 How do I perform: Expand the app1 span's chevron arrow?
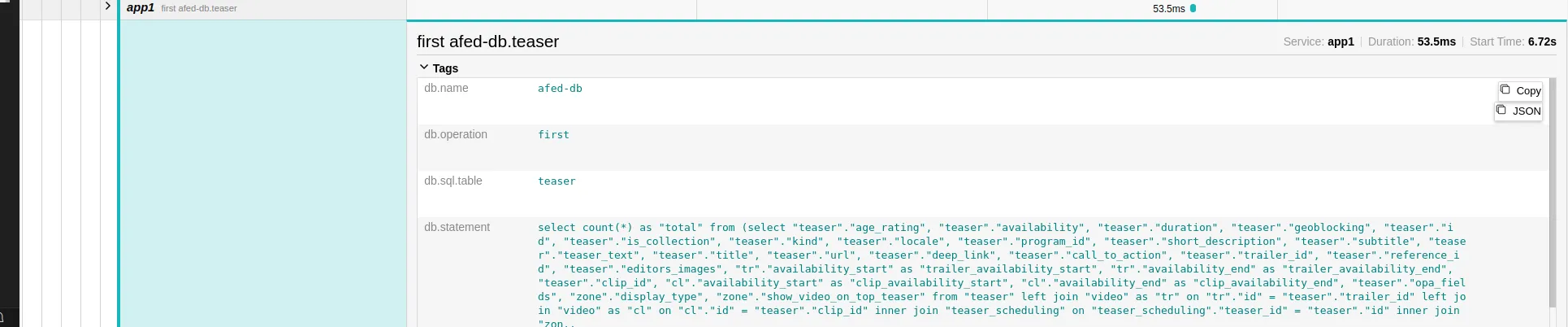107,7
